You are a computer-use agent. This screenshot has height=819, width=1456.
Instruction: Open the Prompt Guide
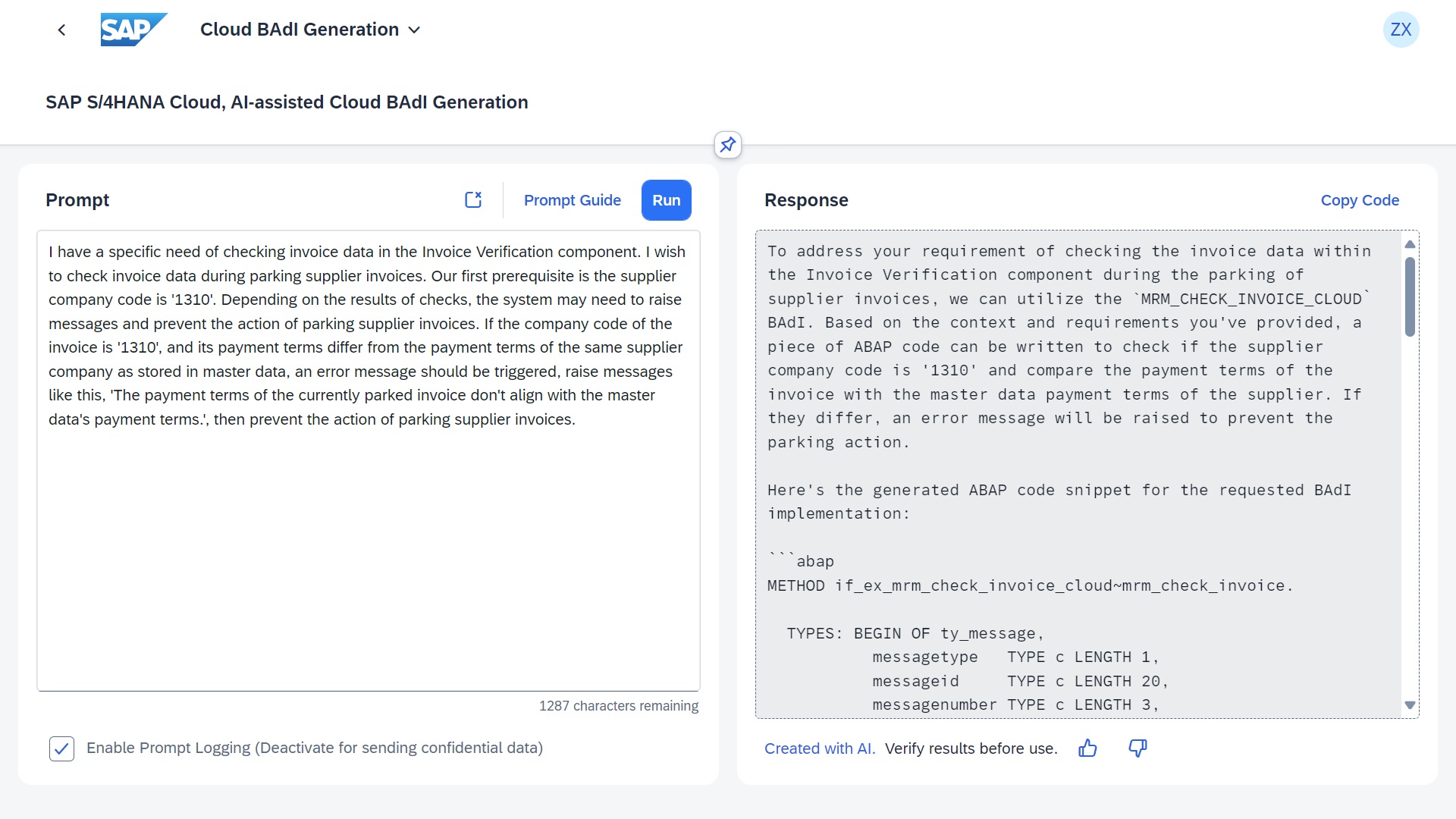coord(572,200)
